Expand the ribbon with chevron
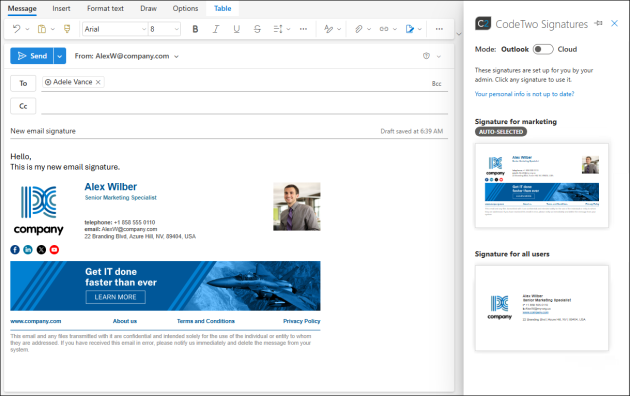The image size is (630, 396). click(x=459, y=34)
